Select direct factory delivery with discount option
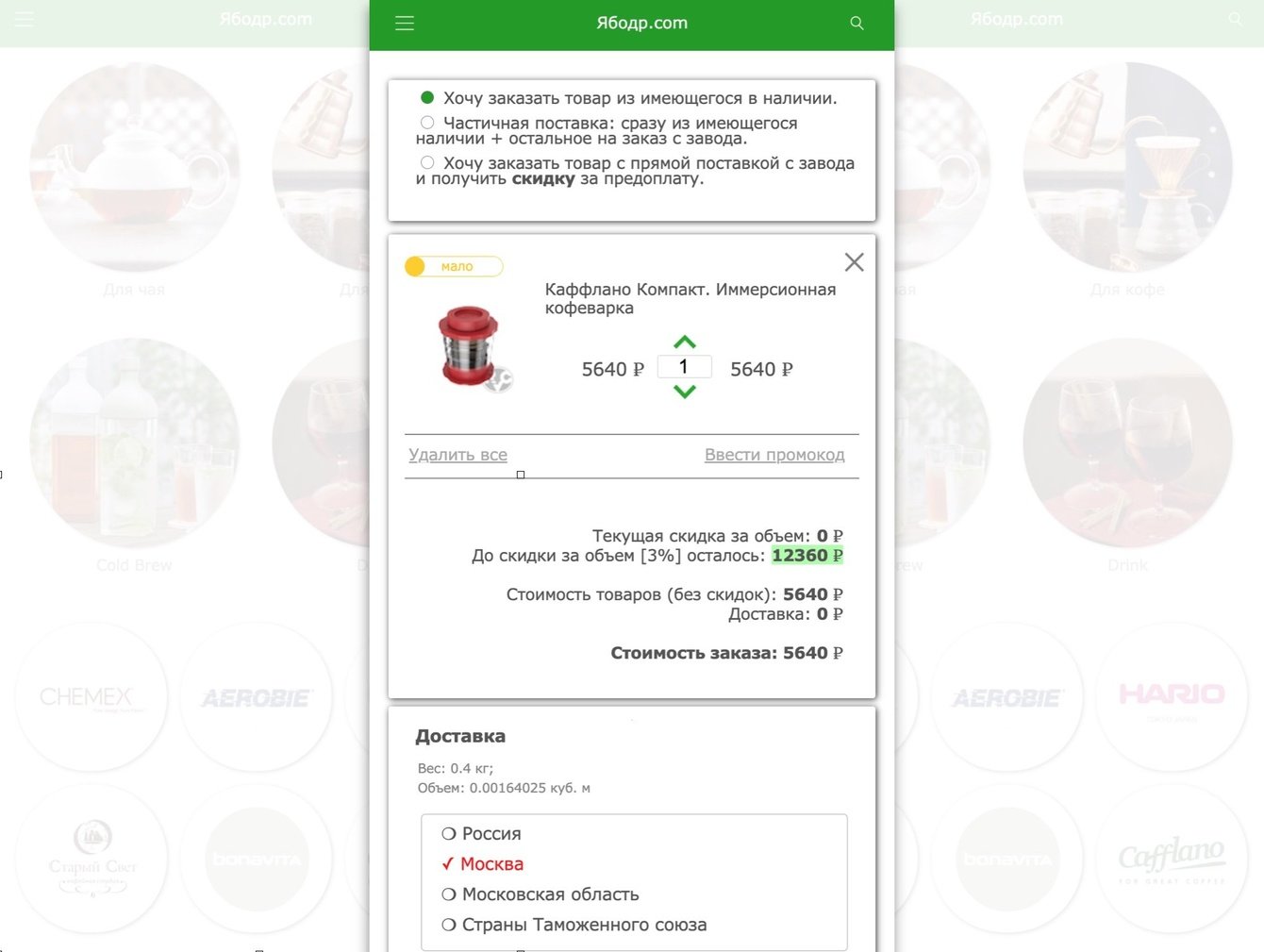 click(x=426, y=162)
